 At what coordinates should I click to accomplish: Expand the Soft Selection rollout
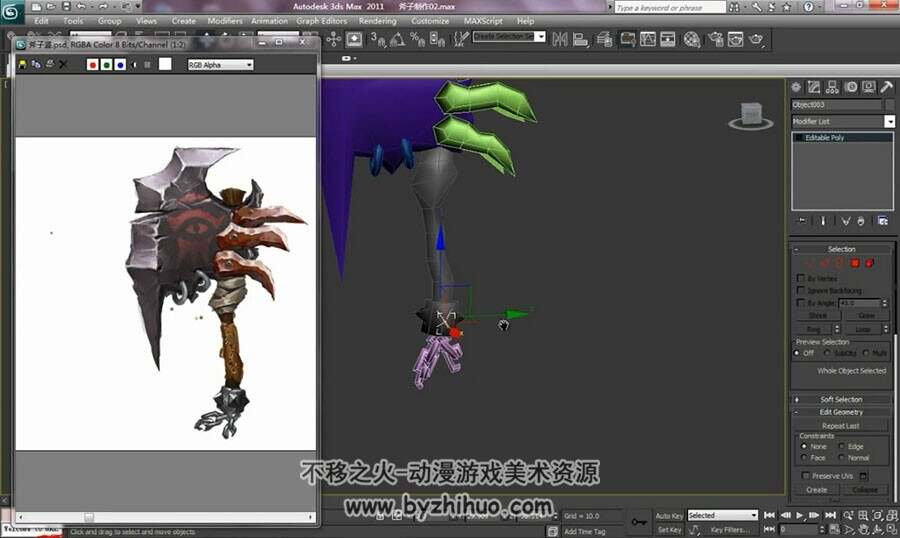pos(841,399)
